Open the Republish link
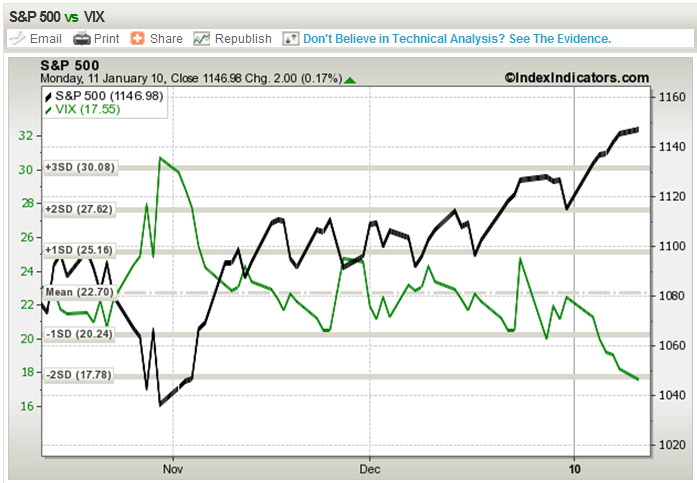This screenshot has width=697, height=483. 243,39
